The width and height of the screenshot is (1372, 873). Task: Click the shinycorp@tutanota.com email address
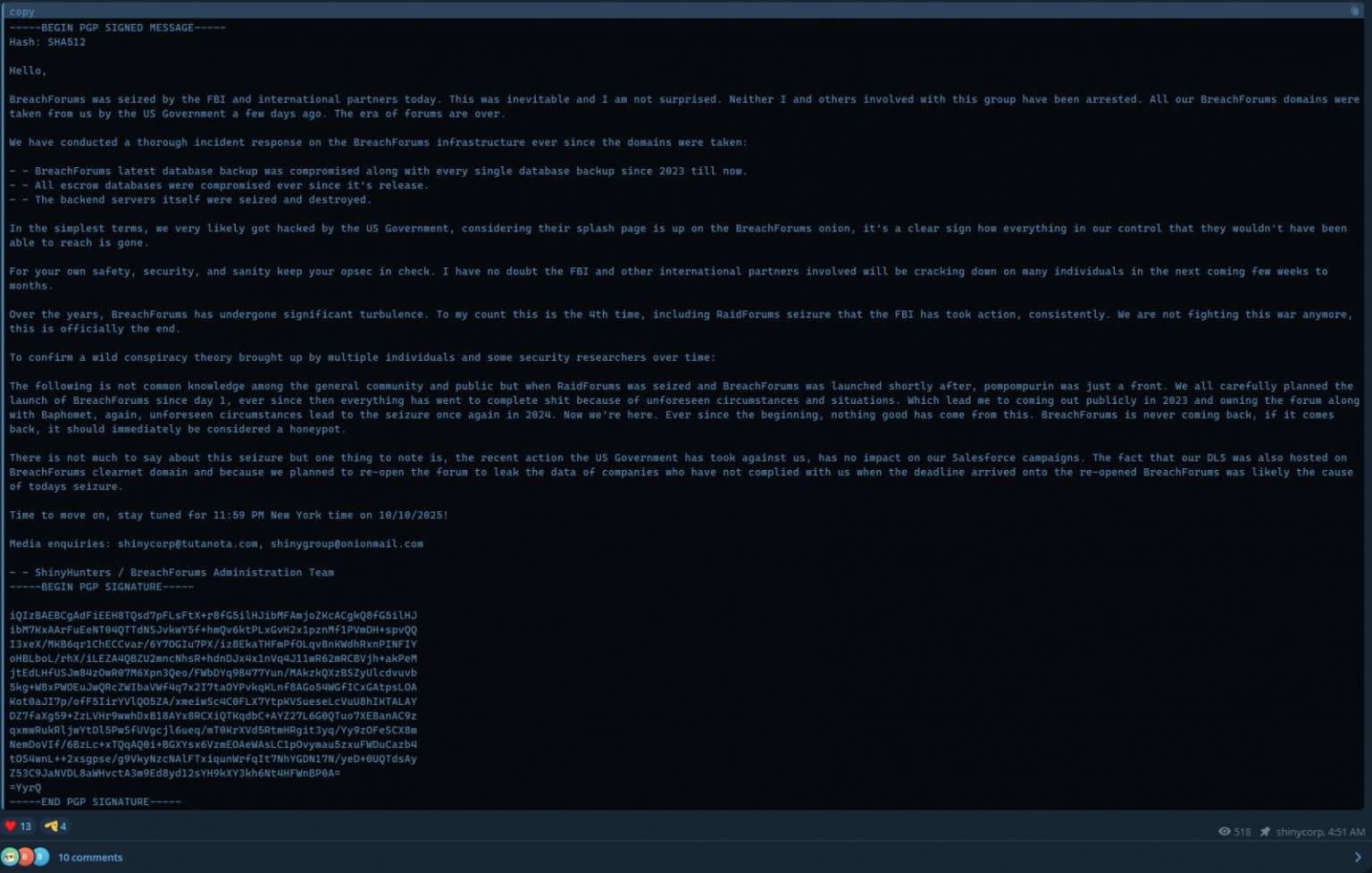coord(188,544)
